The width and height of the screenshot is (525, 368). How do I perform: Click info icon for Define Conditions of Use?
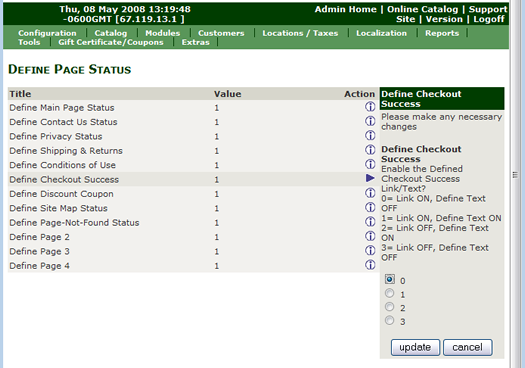coord(370,164)
